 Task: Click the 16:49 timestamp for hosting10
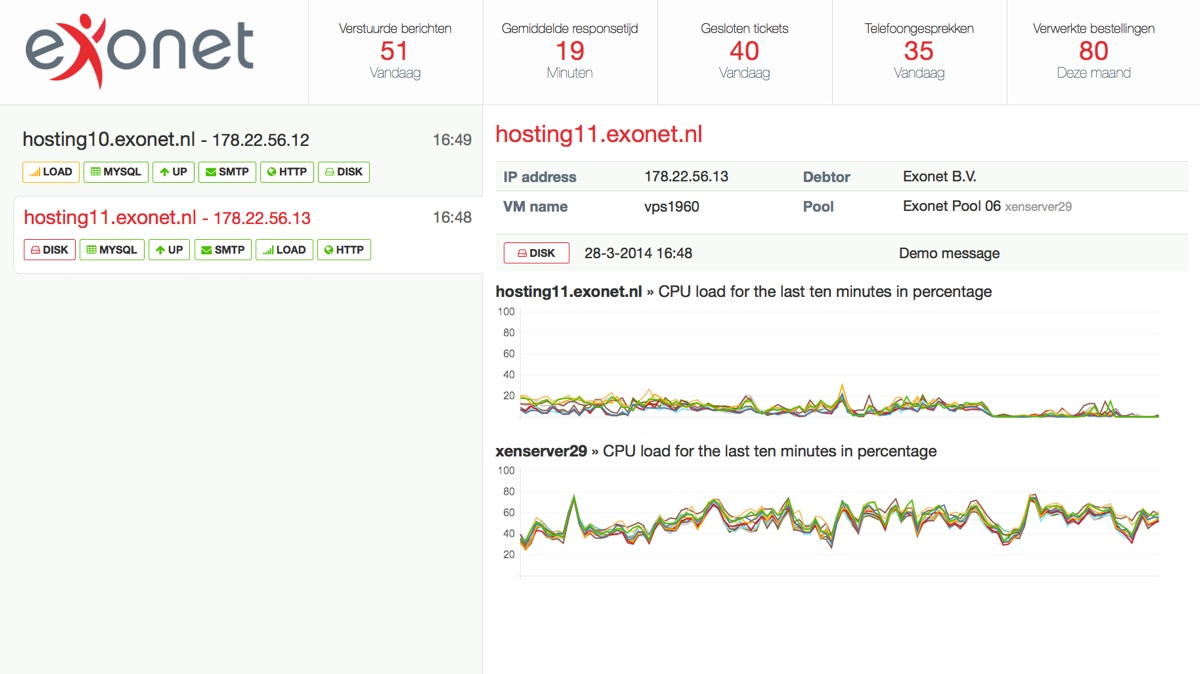coord(452,140)
